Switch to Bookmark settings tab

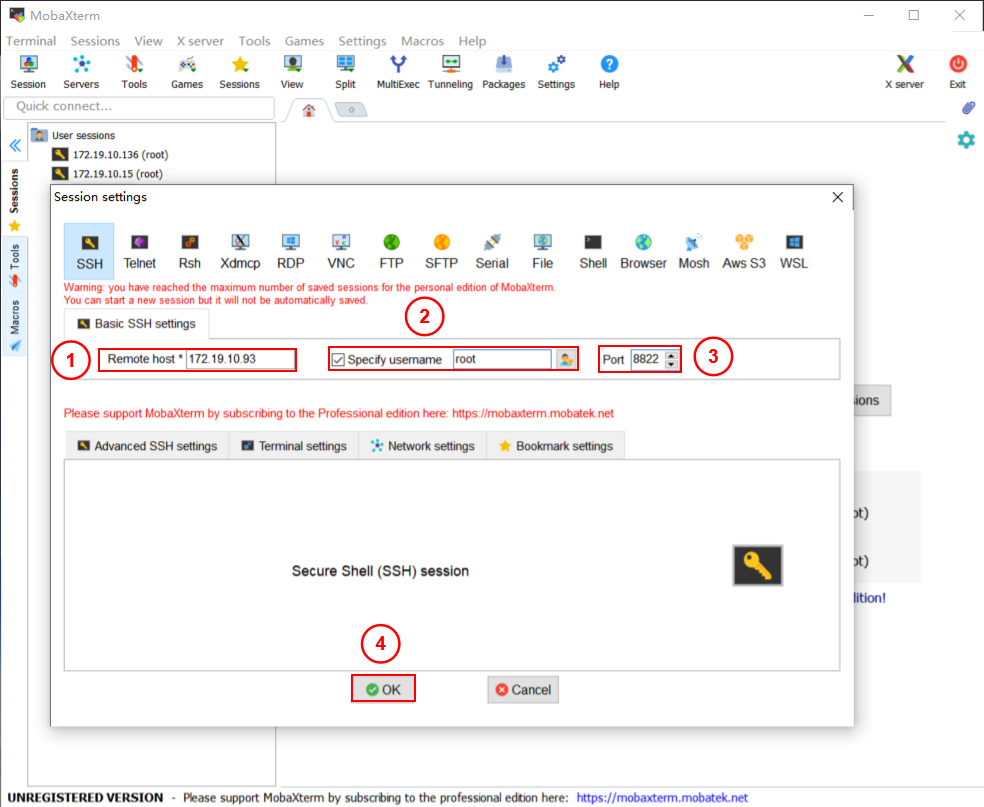tap(556, 446)
